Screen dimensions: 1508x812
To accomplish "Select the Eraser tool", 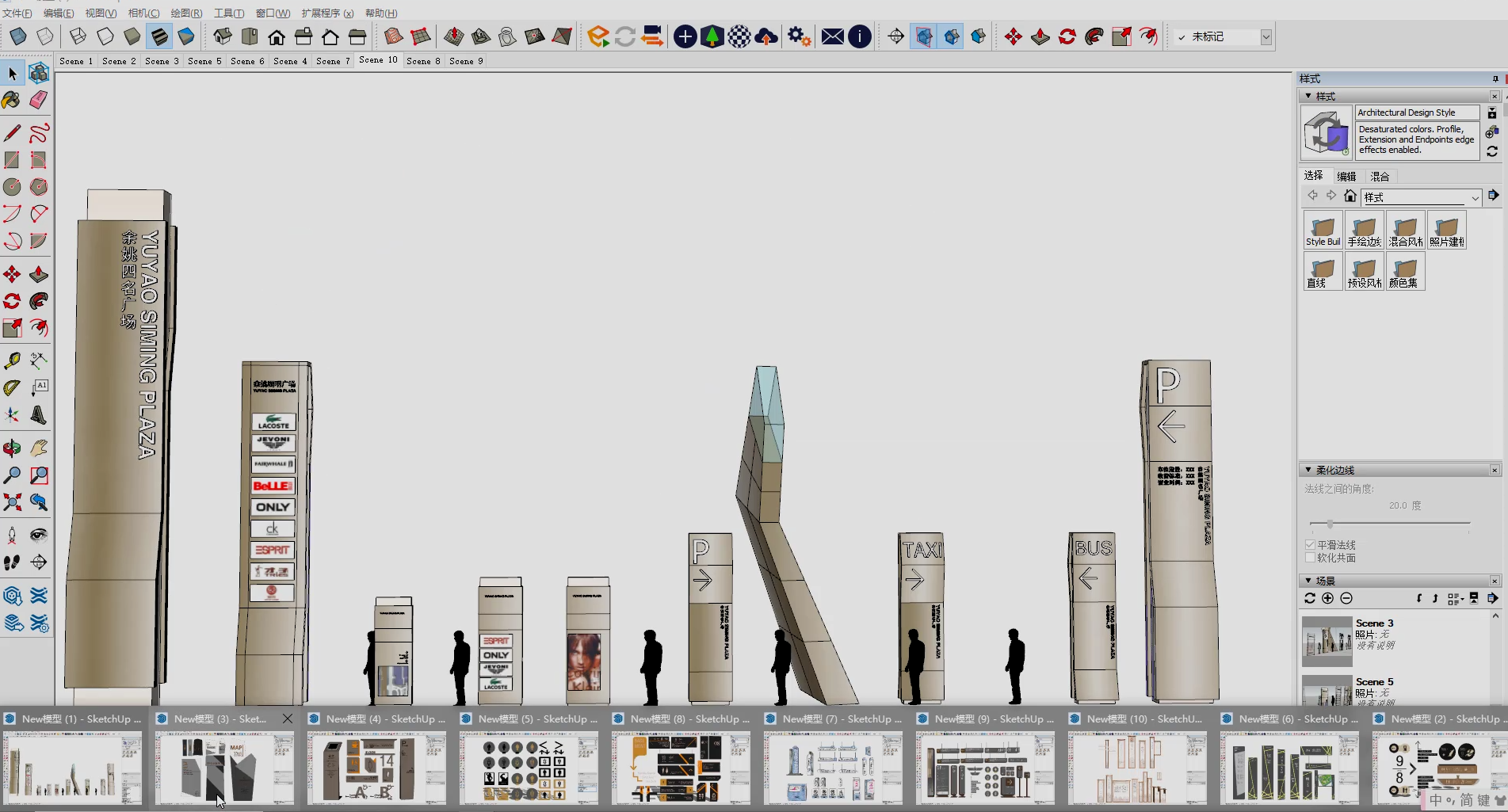I will [38, 100].
